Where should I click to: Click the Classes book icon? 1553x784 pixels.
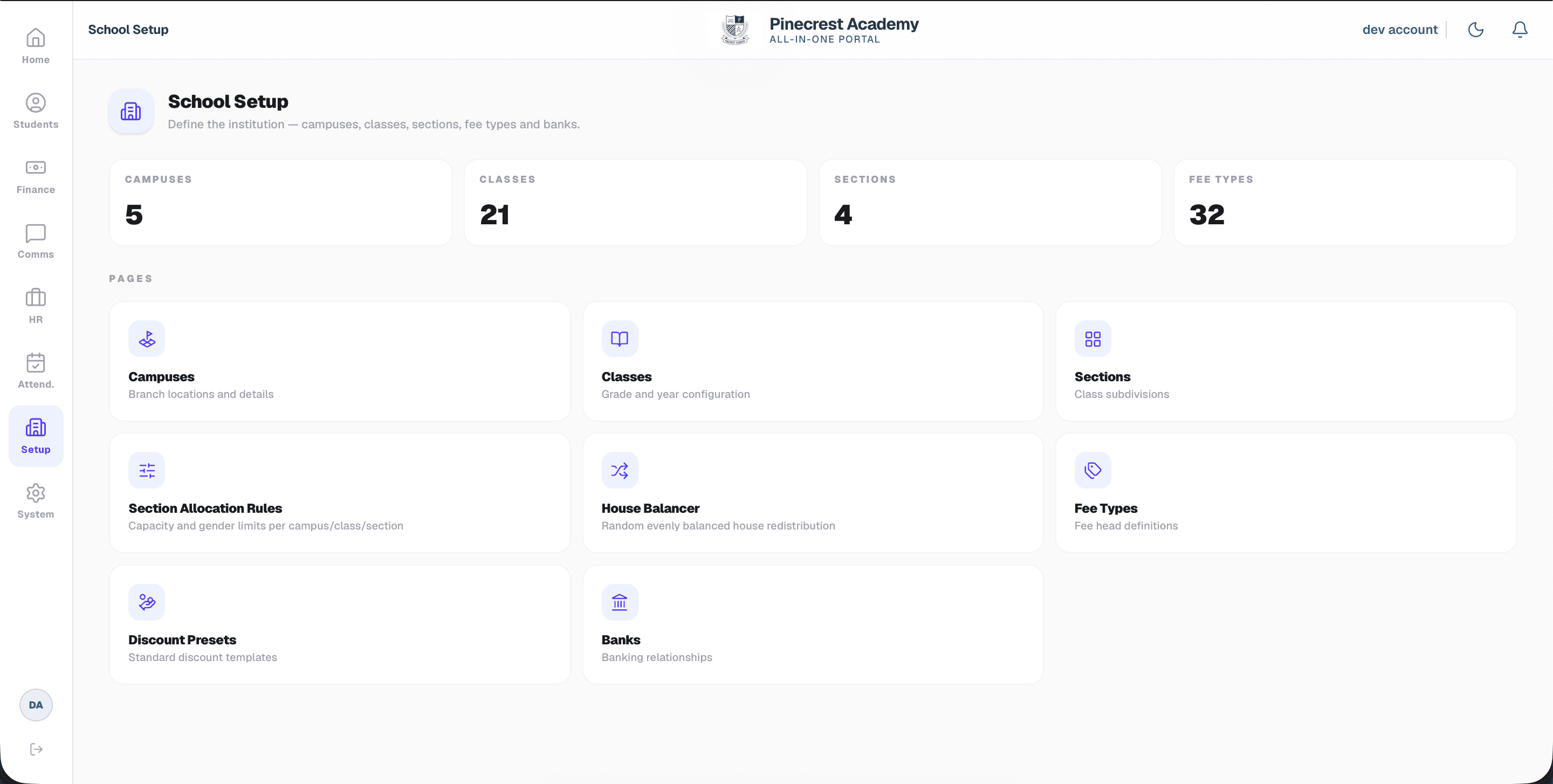(x=619, y=338)
